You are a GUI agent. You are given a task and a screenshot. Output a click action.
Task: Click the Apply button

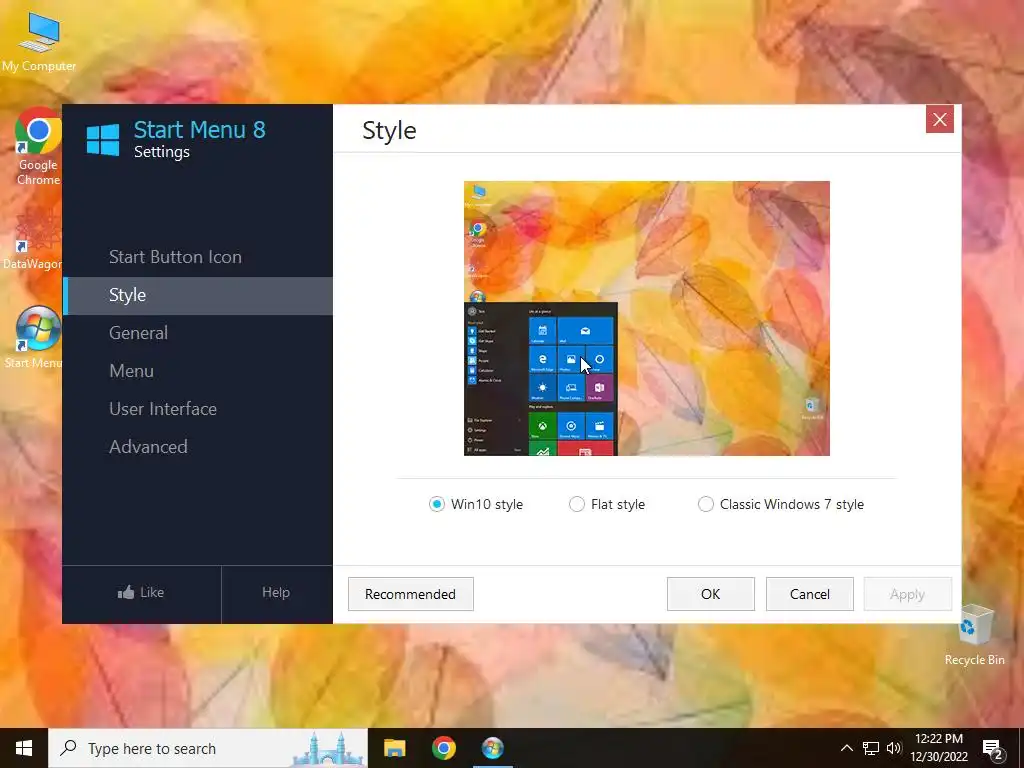coord(908,594)
